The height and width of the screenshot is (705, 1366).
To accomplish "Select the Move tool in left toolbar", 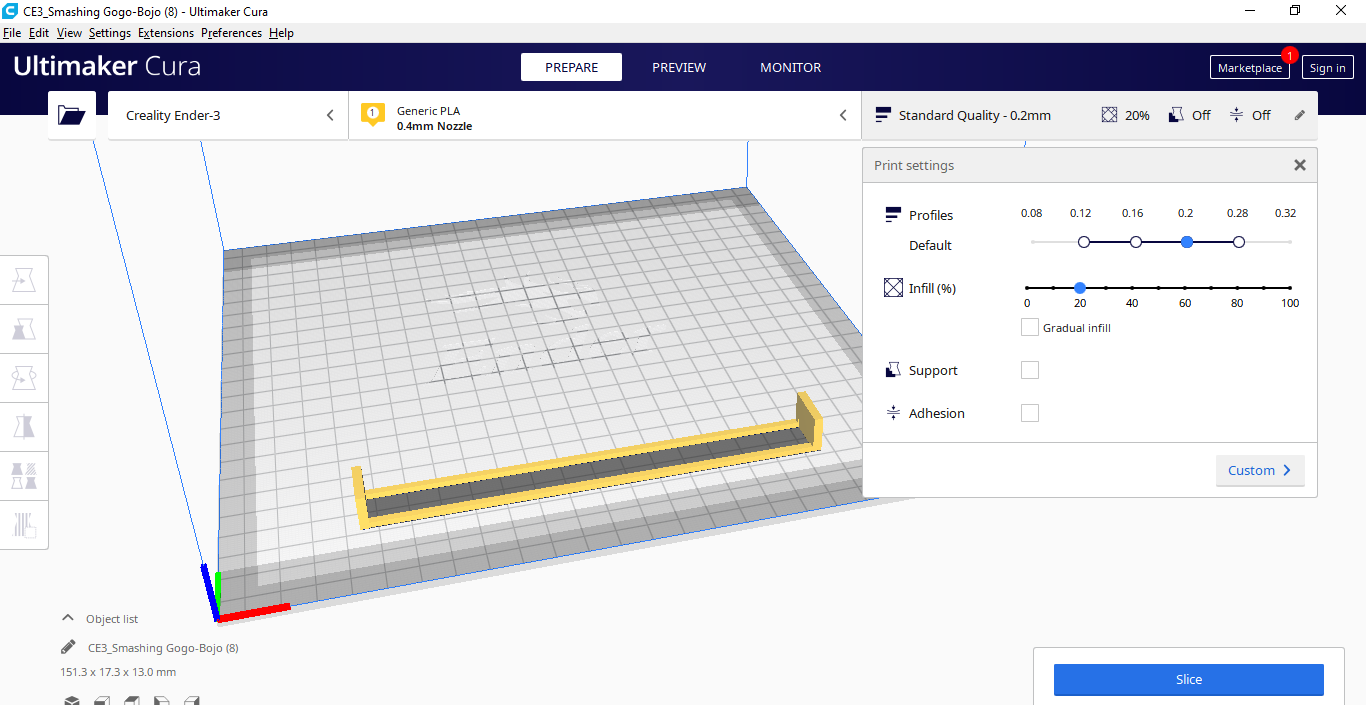I will 23,281.
